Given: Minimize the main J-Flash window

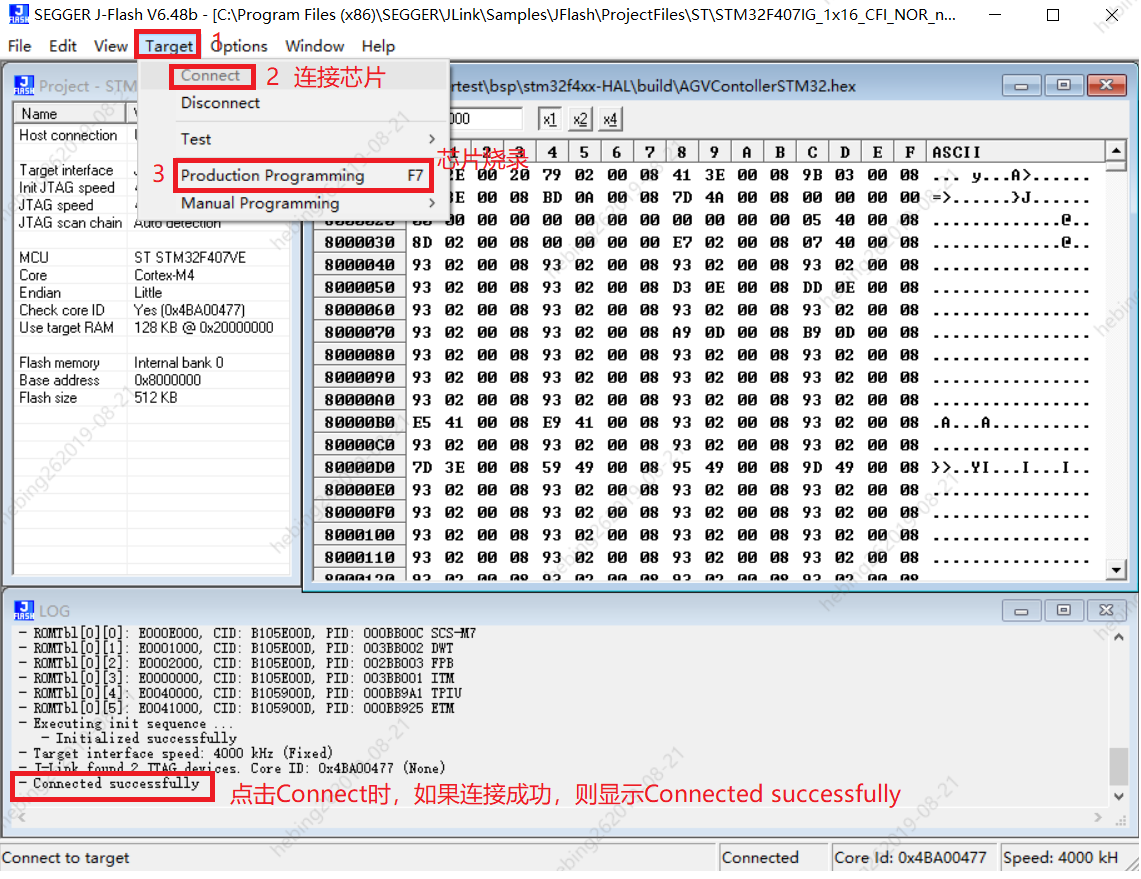Looking at the screenshot, I should [995, 15].
